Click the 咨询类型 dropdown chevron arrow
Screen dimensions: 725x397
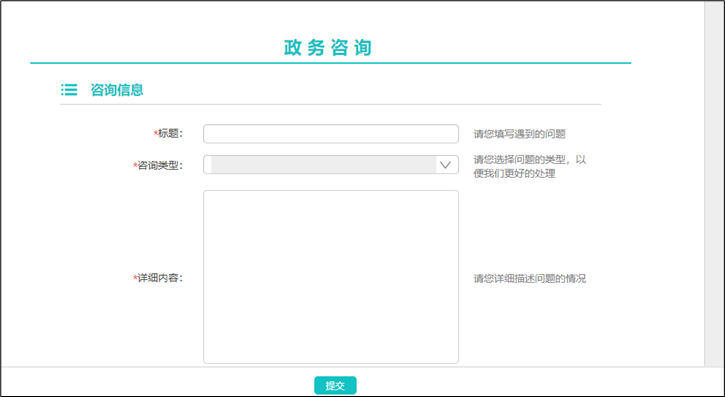click(445, 165)
